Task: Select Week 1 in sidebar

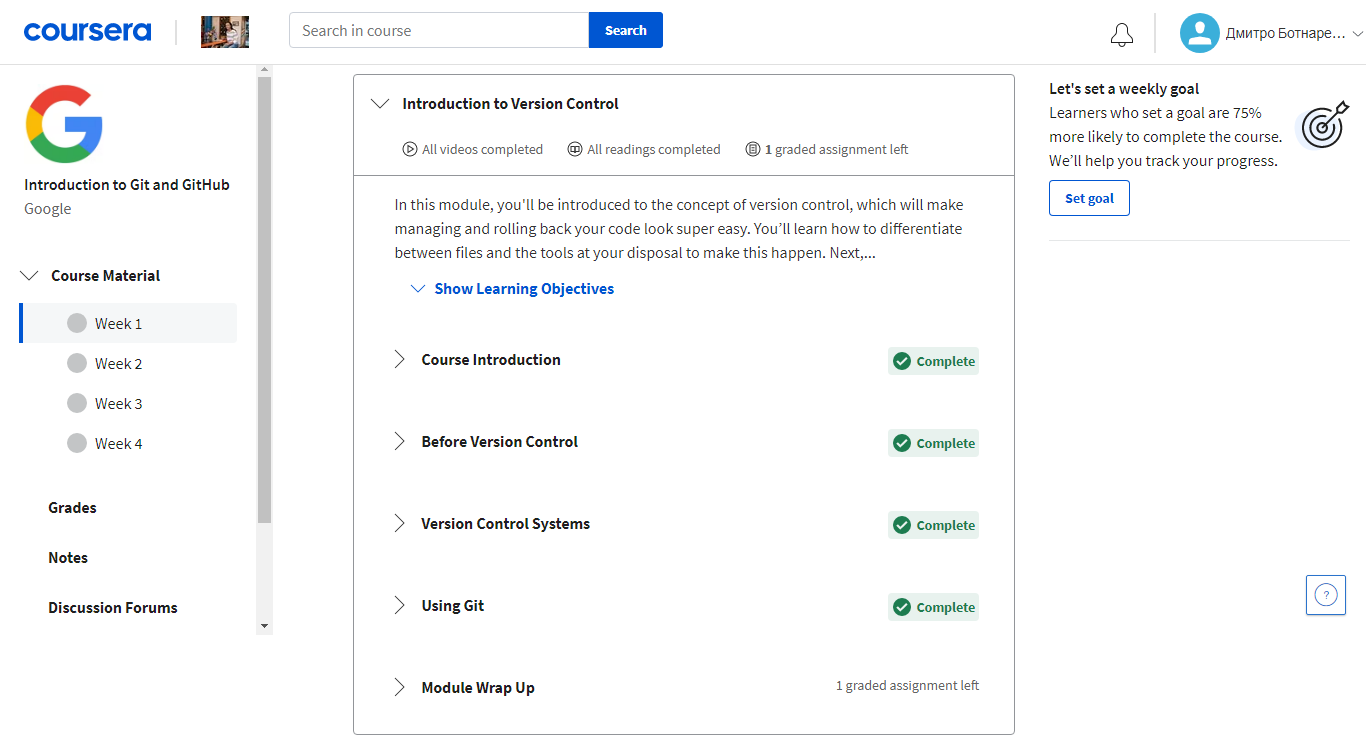Action: point(128,323)
